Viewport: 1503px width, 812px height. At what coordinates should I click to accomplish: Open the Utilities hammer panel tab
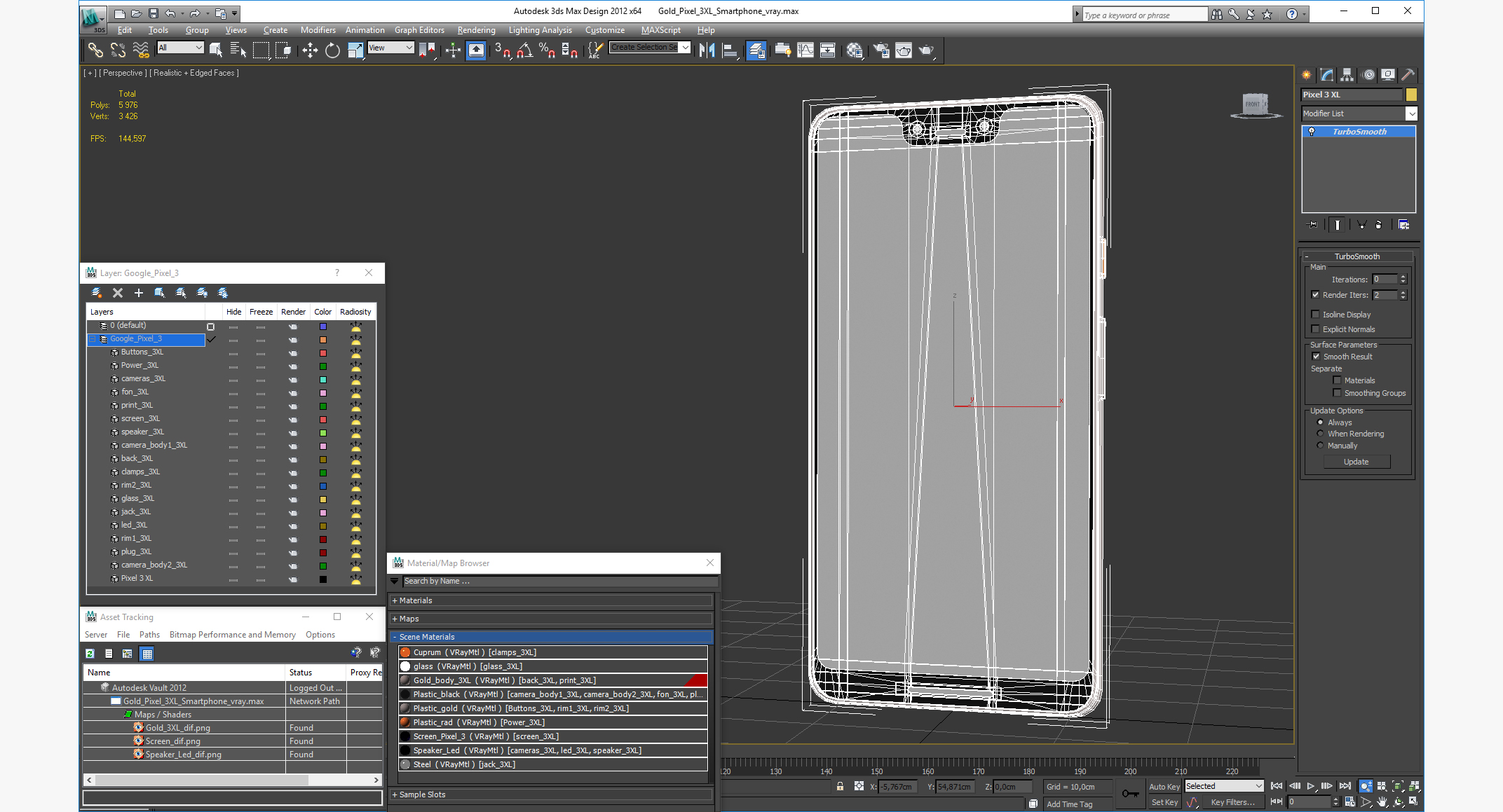[x=1407, y=75]
